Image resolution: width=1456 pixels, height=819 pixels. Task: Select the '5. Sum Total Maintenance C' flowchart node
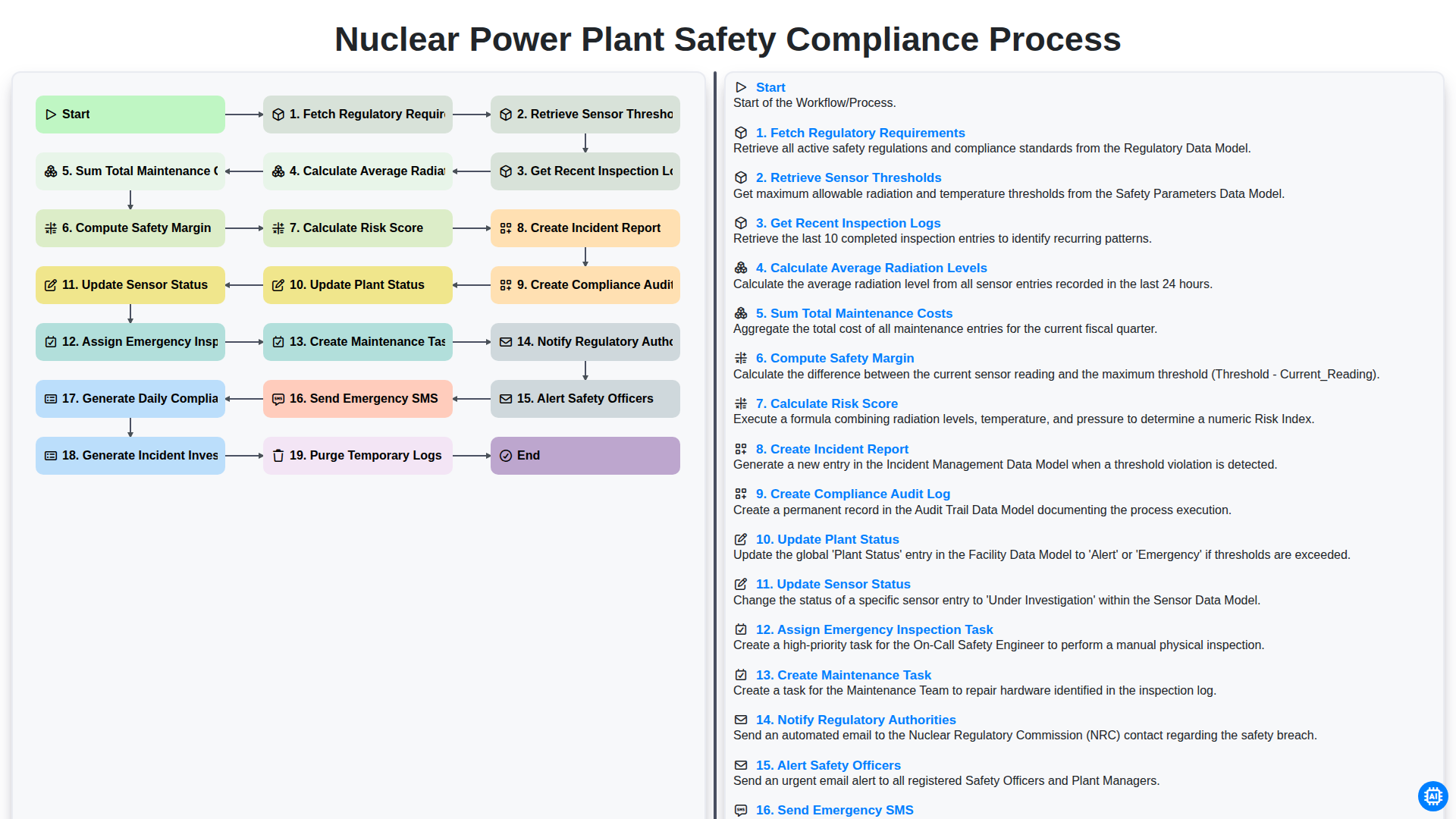click(x=130, y=171)
